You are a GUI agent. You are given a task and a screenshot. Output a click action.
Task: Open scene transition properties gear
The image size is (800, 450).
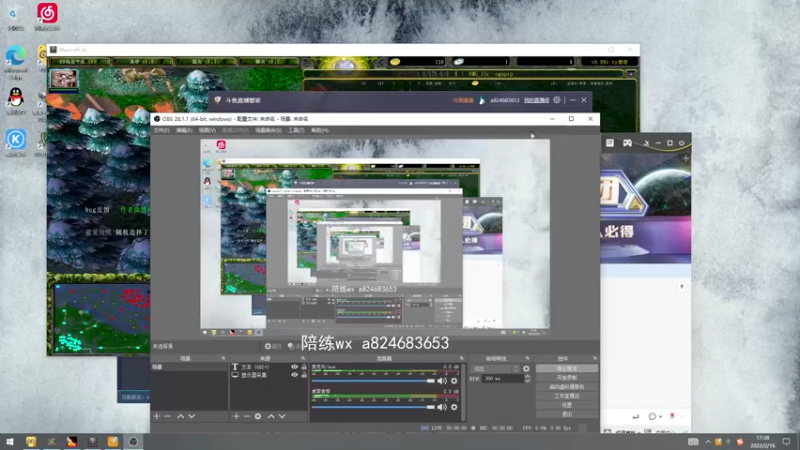point(526,368)
